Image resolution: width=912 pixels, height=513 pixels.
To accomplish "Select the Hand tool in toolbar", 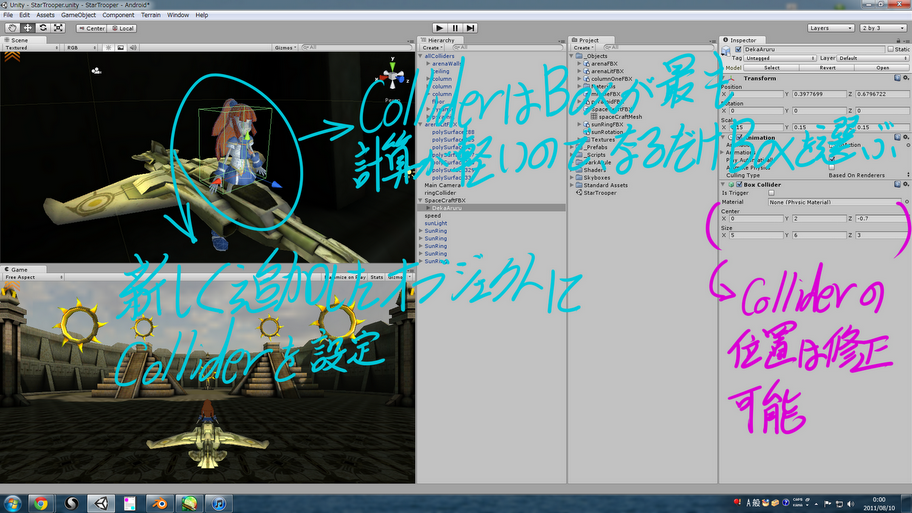I will (12, 28).
